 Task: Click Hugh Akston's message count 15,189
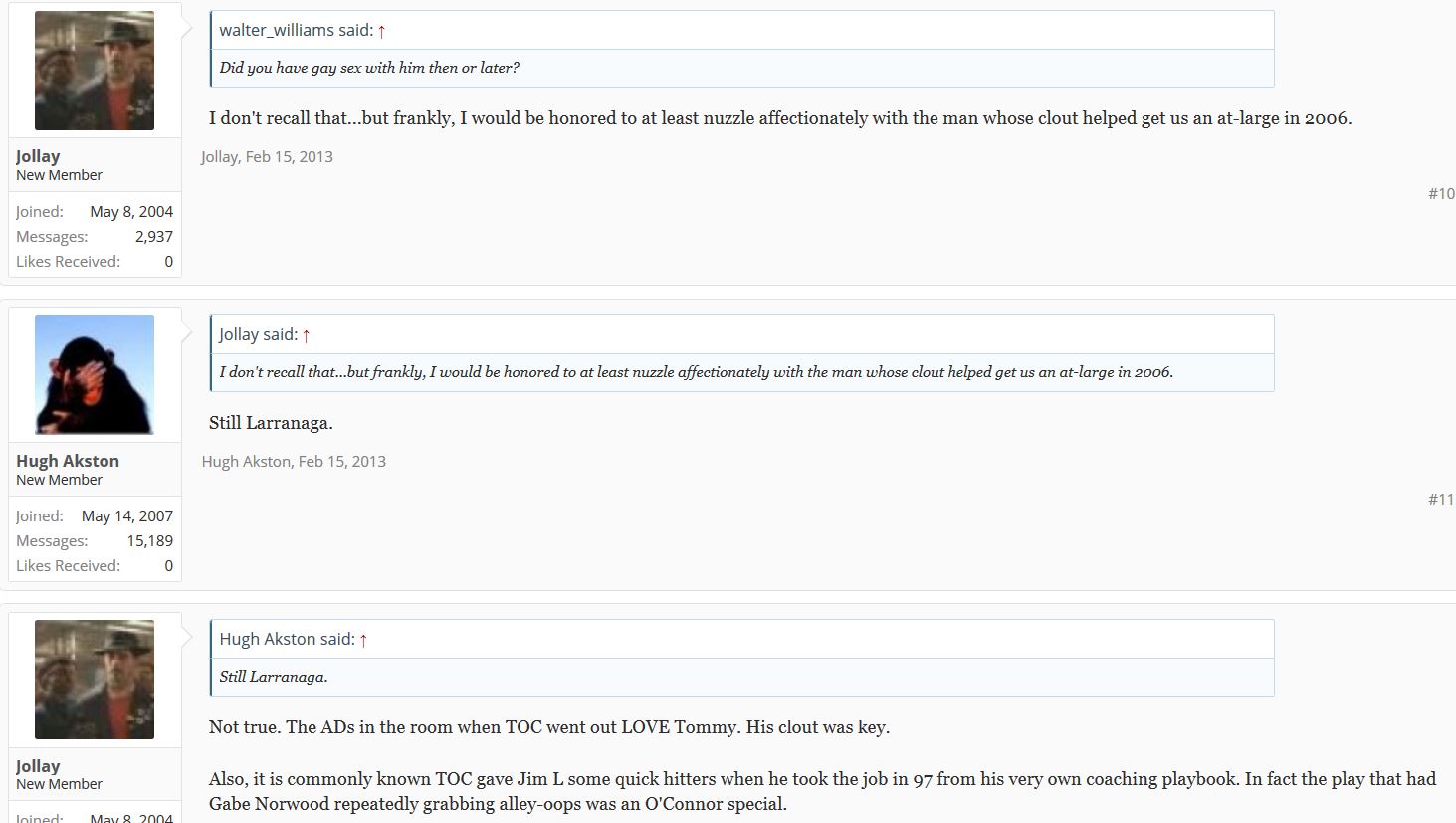(x=150, y=540)
